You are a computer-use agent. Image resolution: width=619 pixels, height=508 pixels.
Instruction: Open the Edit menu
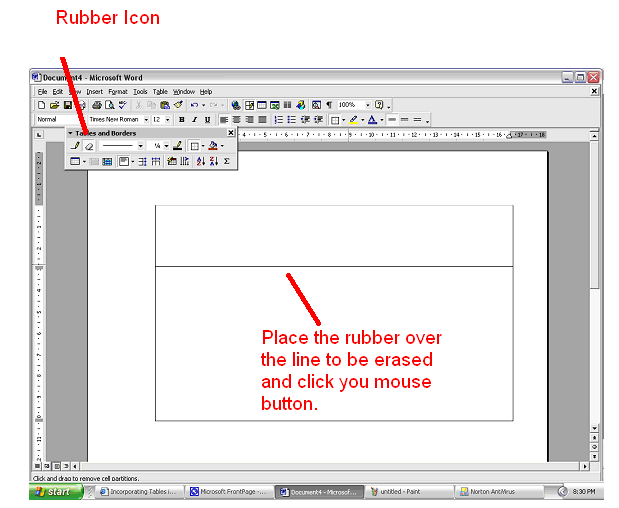(58, 92)
